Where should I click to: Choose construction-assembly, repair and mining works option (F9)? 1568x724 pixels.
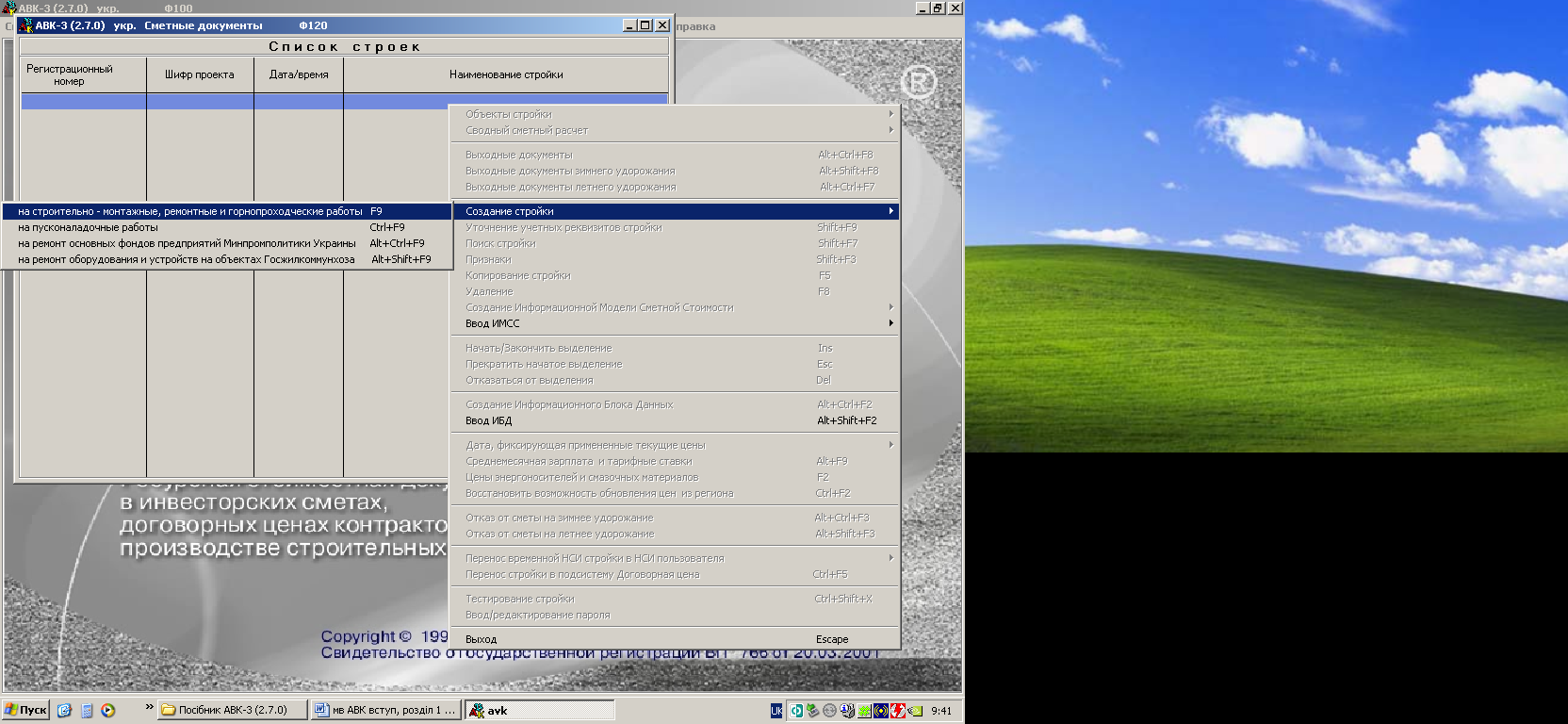(227, 211)
